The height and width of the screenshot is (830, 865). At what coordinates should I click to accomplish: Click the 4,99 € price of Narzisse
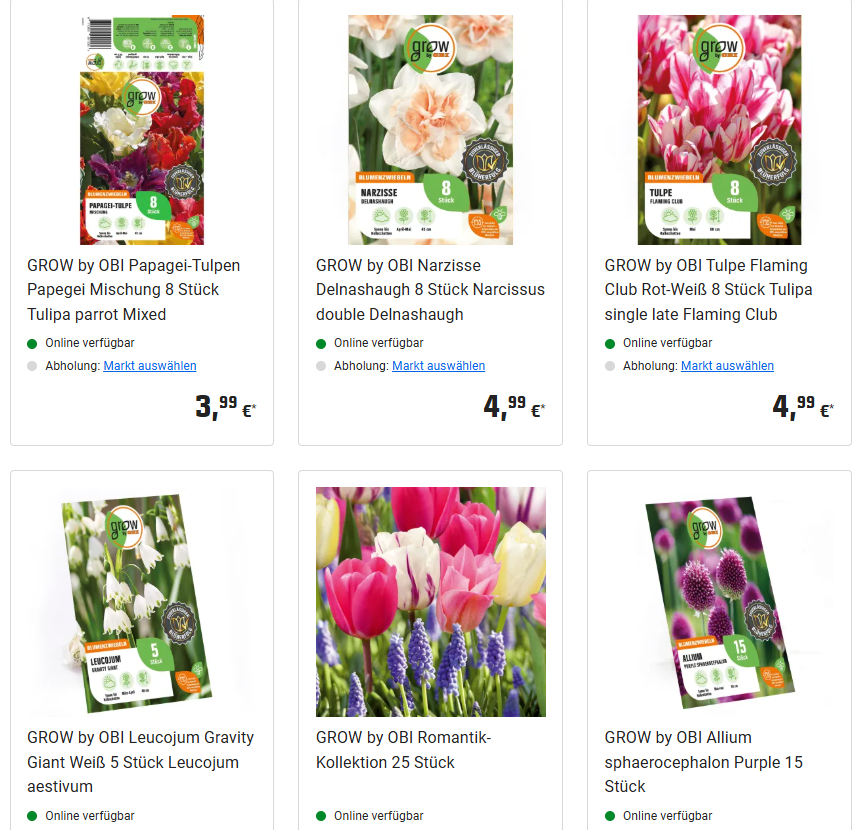(514, 407)
